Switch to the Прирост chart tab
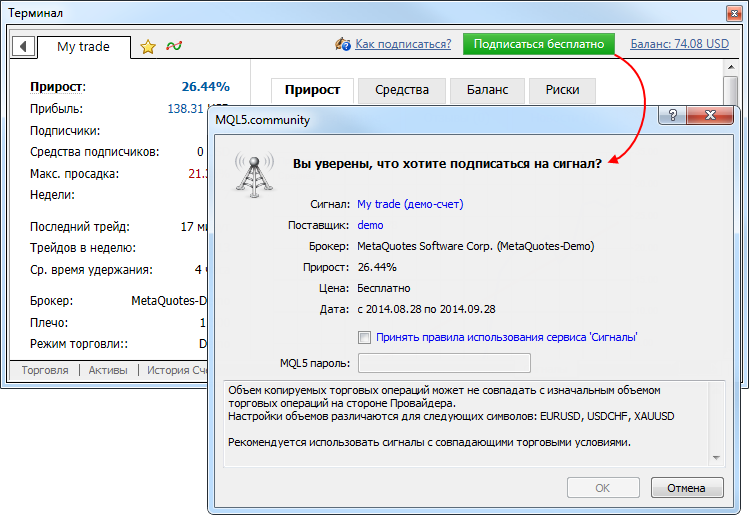The height and width of the screenshot is (515, 749). pyautogui.click(x=312, y=90)
